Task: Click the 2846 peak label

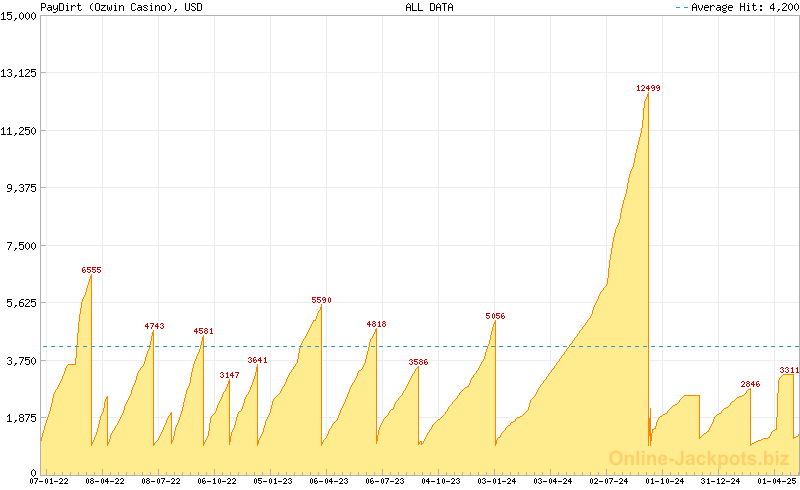Action: pyautogui.click(x=750, y=384)
